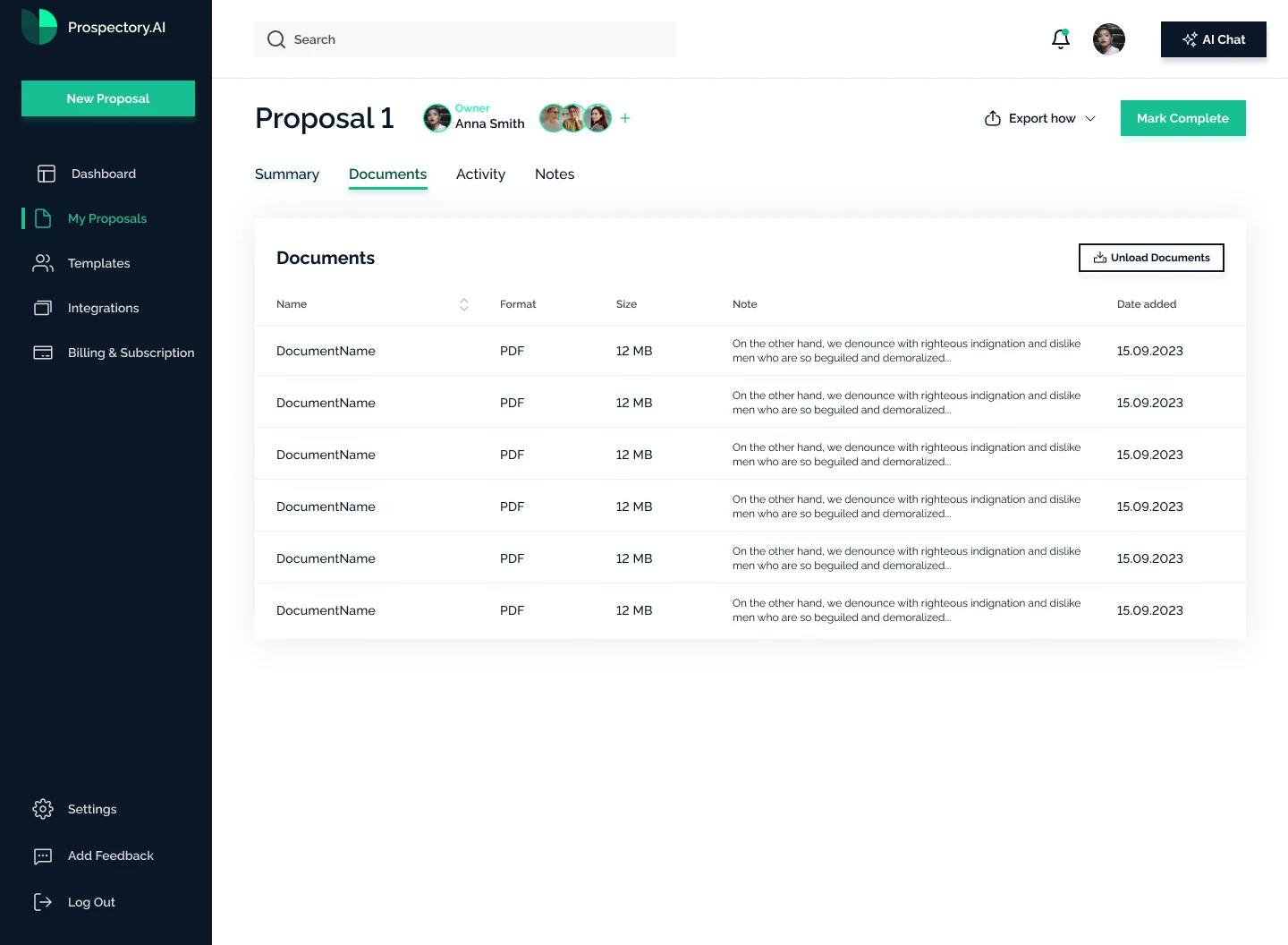Screen dimensions: 1288x945
Task: Open the AI Chat button
Action: [x=1214, y=39]
